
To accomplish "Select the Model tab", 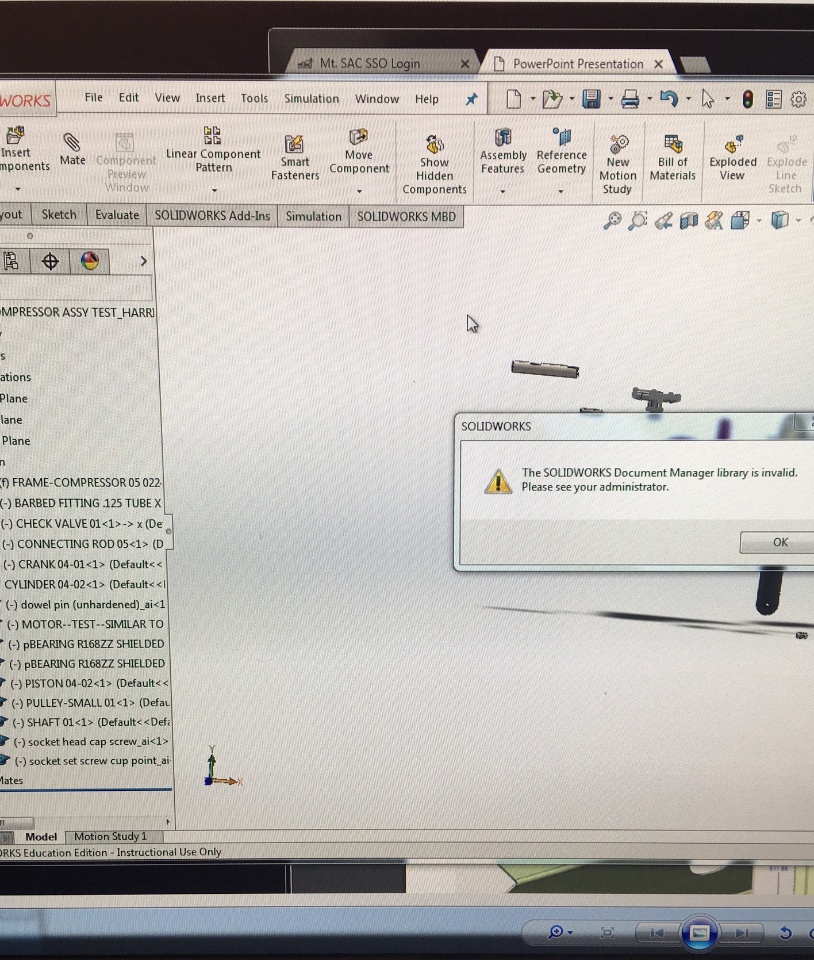I will tap(40, 836).
